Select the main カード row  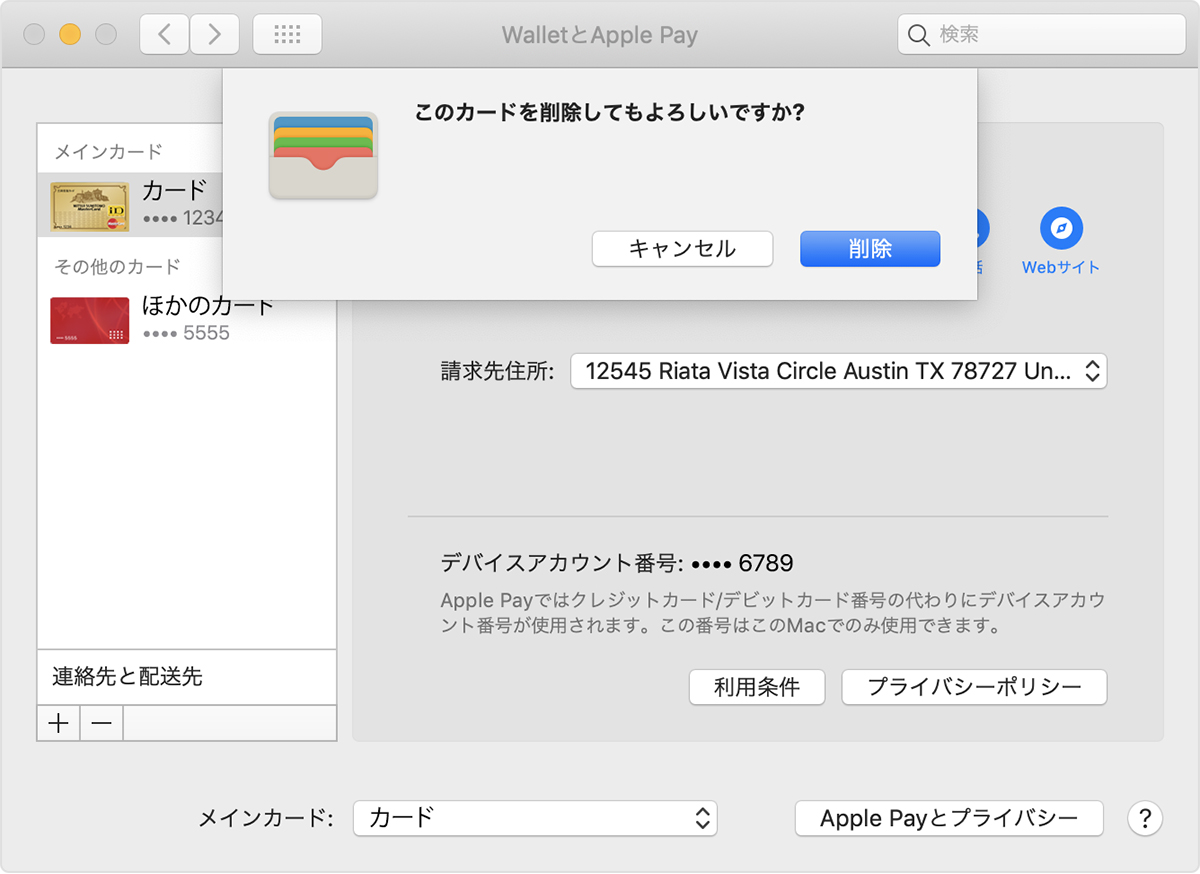pos(130,205)
